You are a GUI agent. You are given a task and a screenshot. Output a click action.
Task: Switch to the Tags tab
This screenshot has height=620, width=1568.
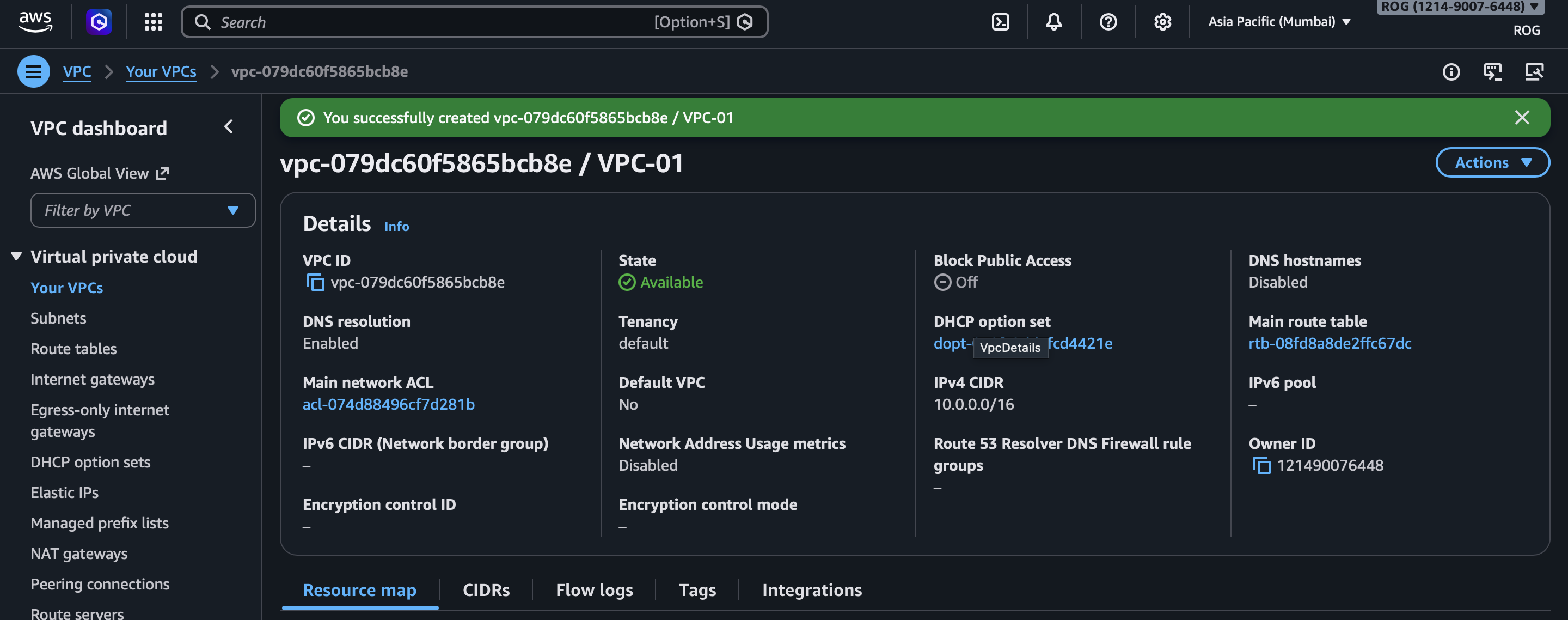tap(697, 589)
